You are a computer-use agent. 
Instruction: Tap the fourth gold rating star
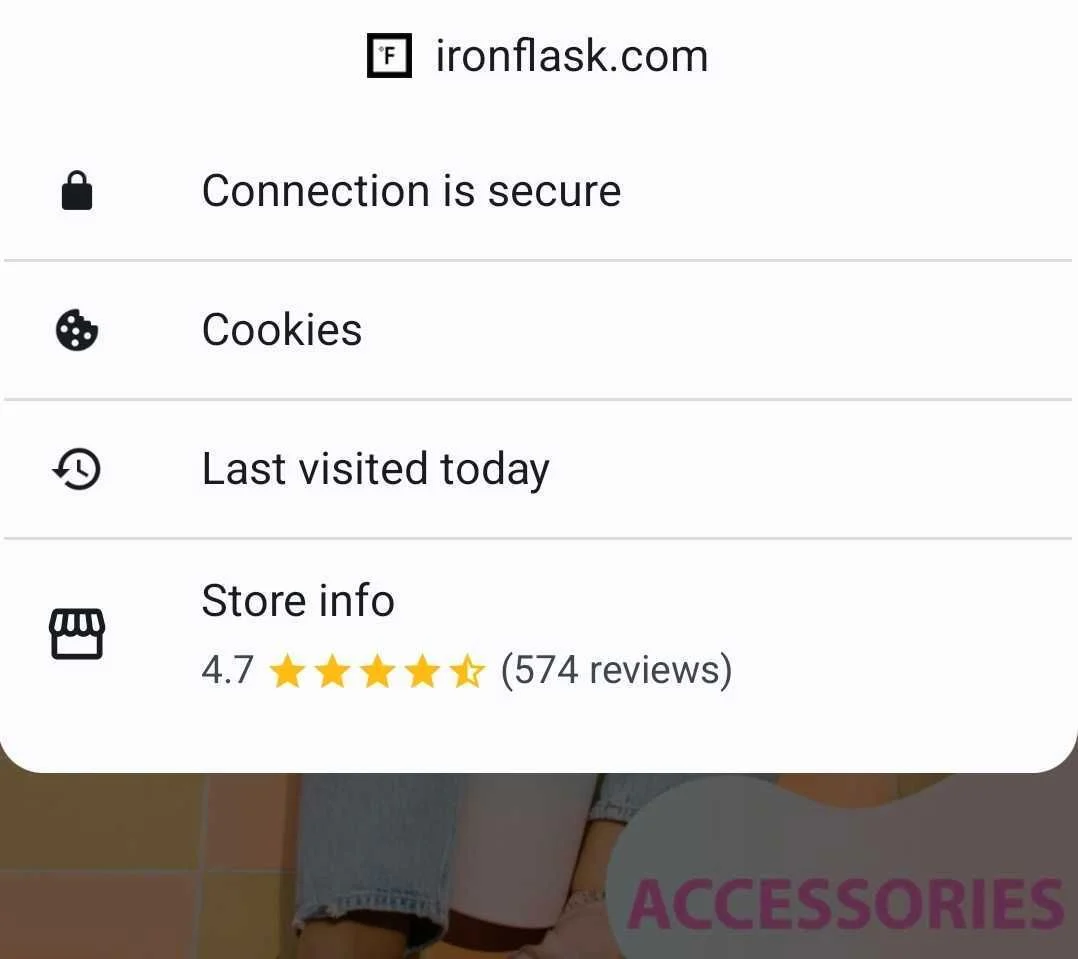(422, 671)
